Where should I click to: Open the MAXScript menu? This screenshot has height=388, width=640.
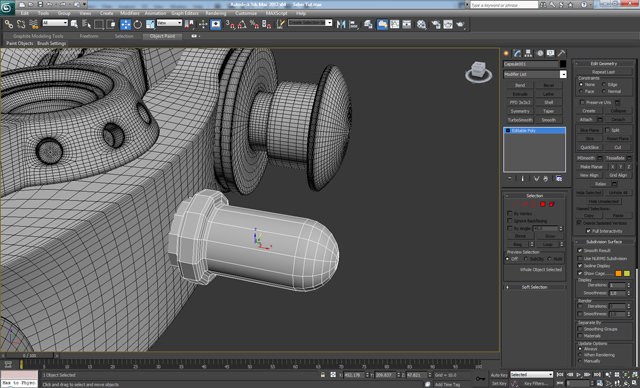[276, 13]
